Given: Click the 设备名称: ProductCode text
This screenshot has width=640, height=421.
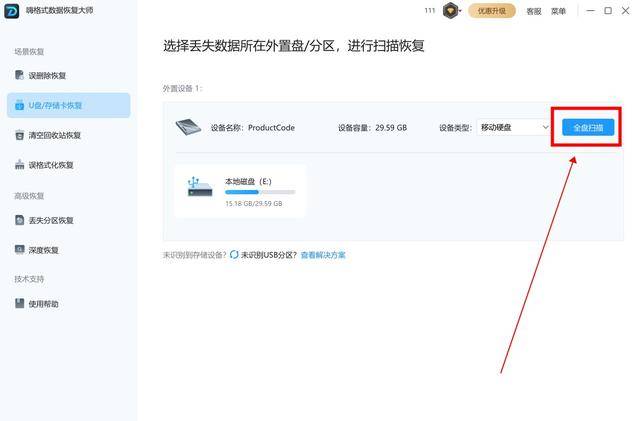Looking at the screenshot, I should point(253,128).
